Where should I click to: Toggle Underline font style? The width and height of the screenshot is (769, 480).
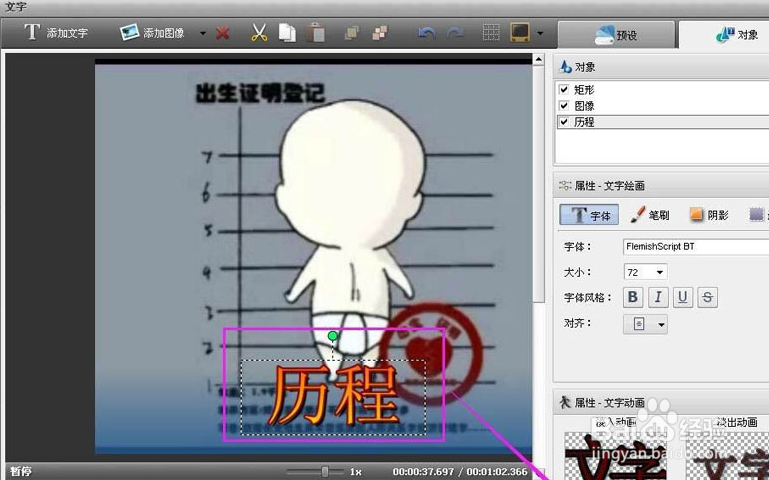click(x=683, y=297)
